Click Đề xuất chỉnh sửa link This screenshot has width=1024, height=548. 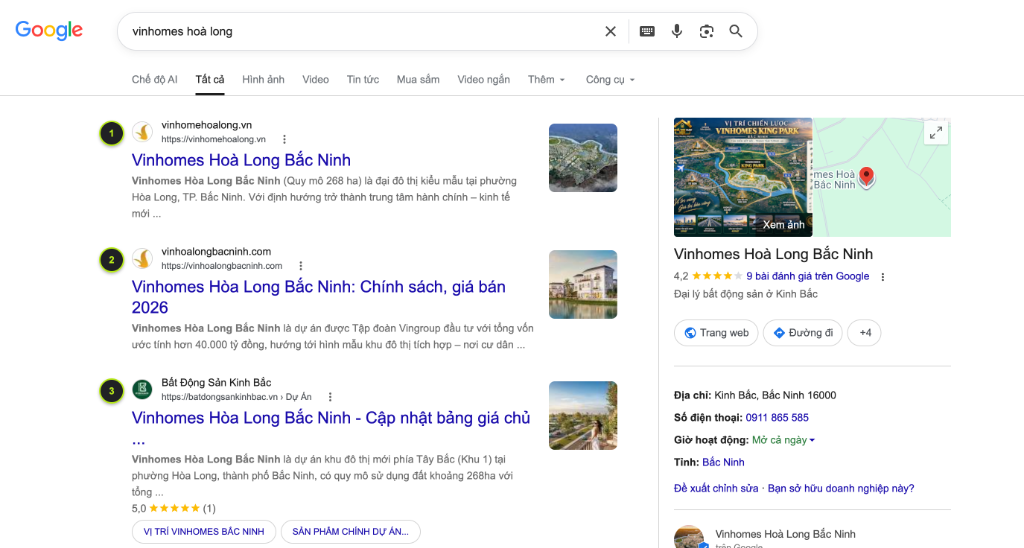click(x=716, y=489)
